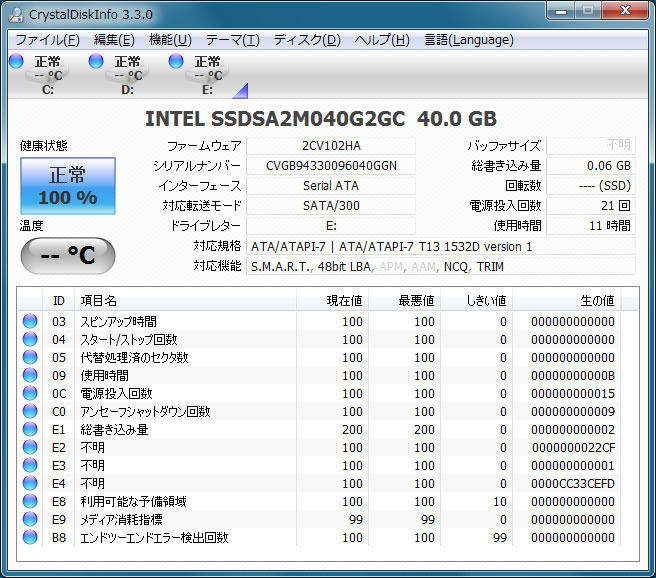Click status orb for 05 代替処理済のセクタ数
The image size is (656, 578).
tap(30, 357)
